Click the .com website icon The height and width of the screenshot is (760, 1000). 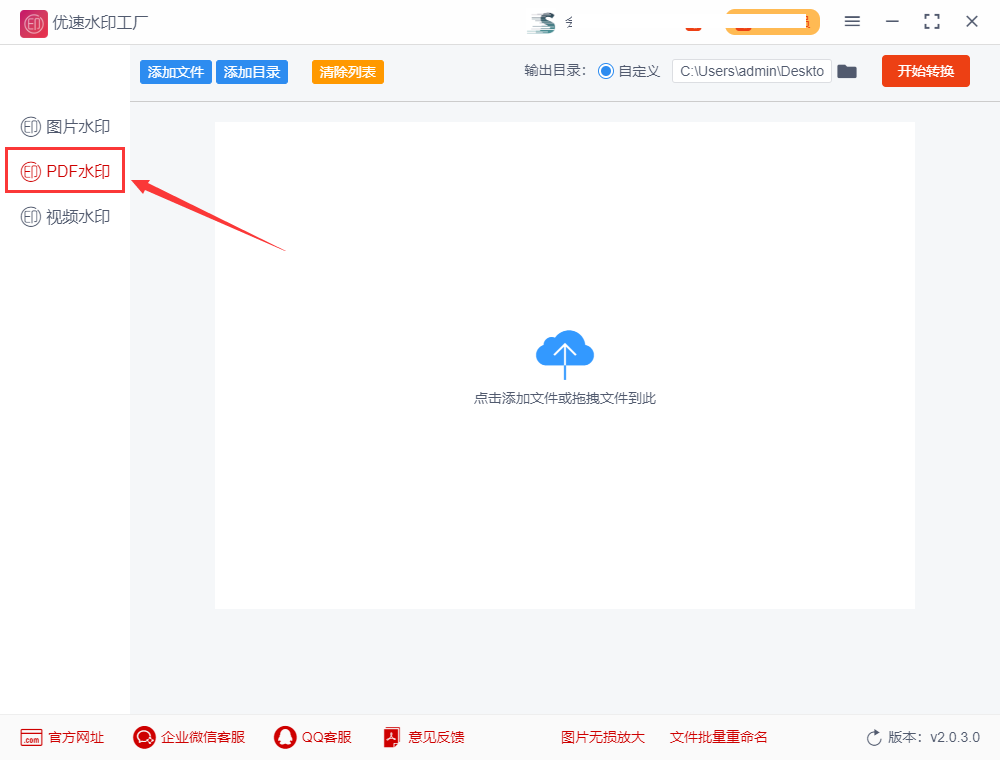click(31, 738)
